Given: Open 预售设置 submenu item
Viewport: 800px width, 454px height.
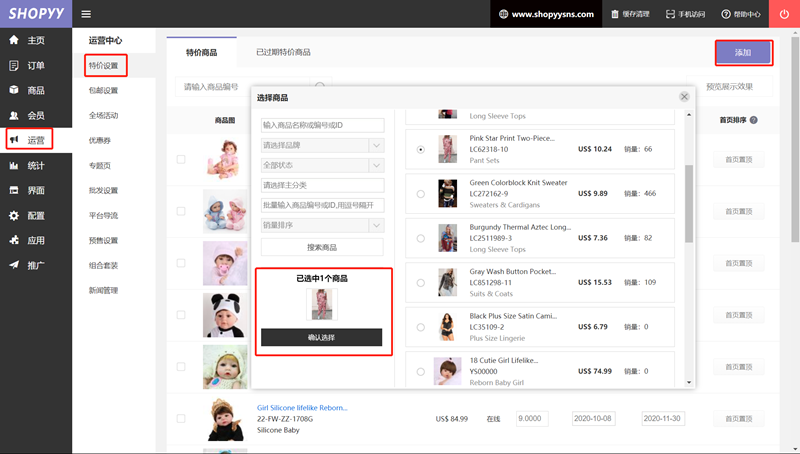Looking at the screenshot, I should [x=104, y=240].
